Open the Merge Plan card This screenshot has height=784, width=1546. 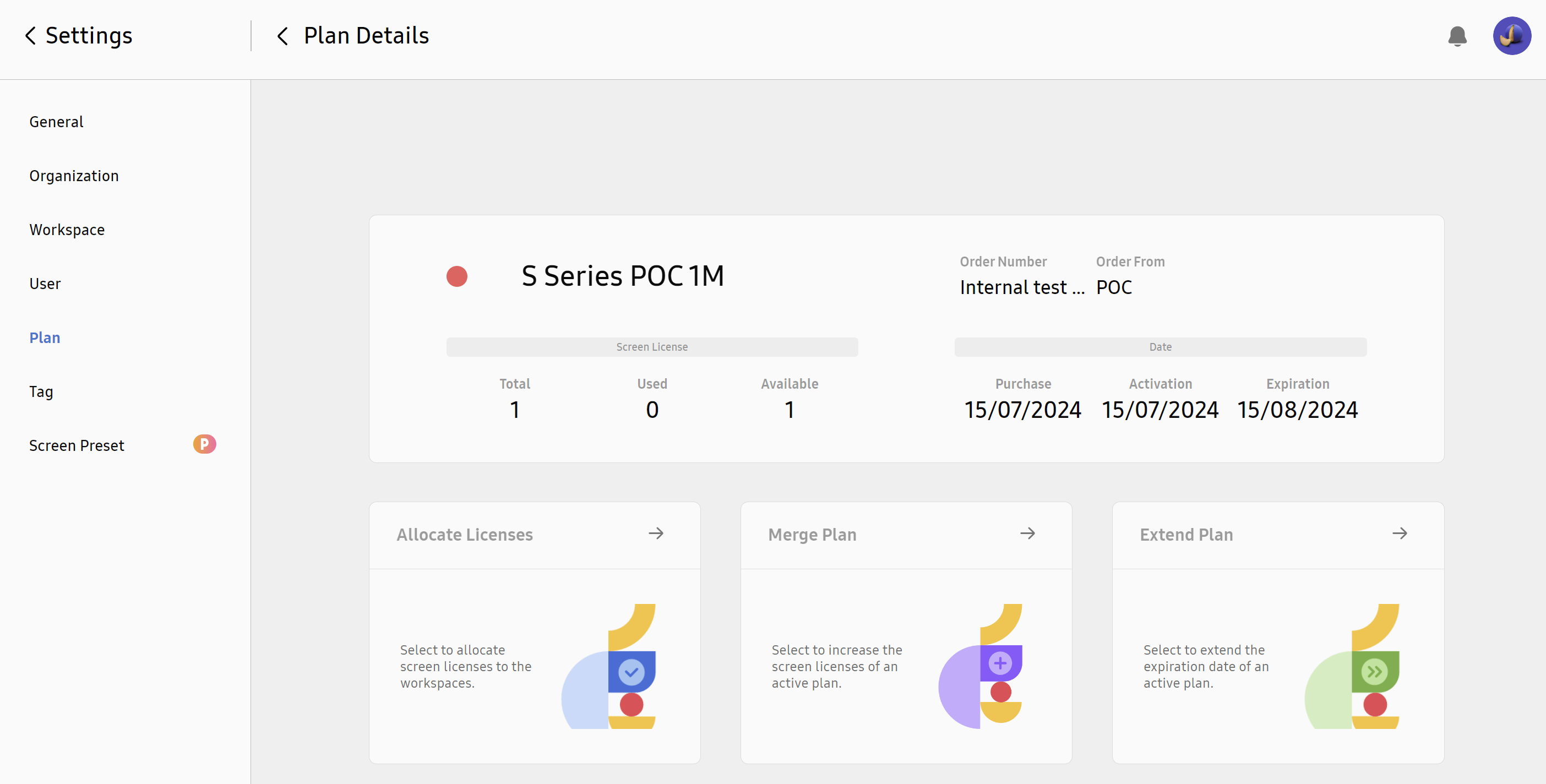(x=906, y=633)
